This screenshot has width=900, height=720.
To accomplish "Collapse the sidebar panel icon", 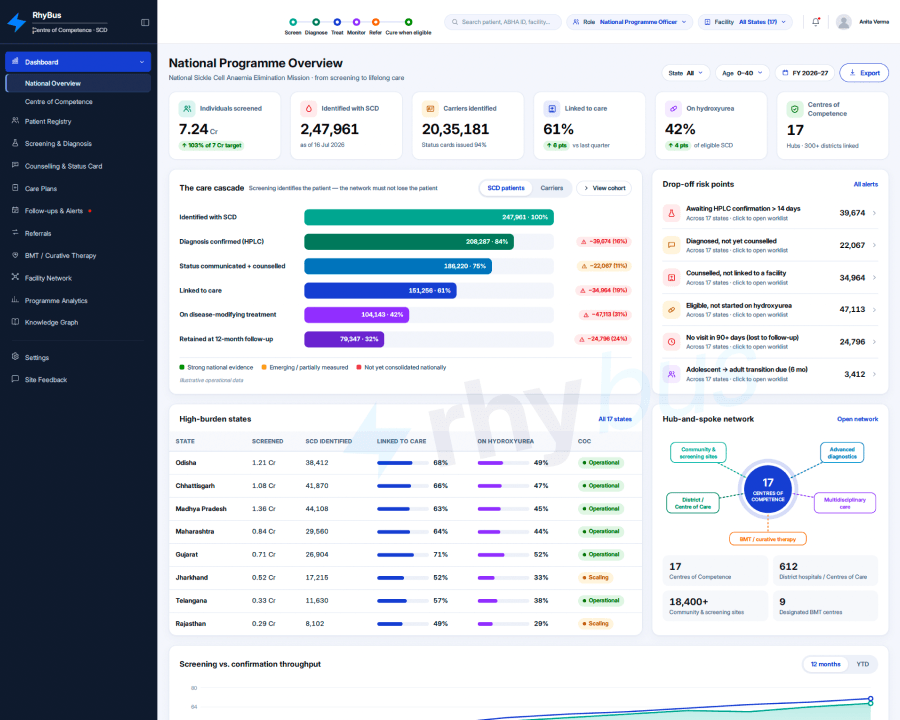I will click(145, 22).
